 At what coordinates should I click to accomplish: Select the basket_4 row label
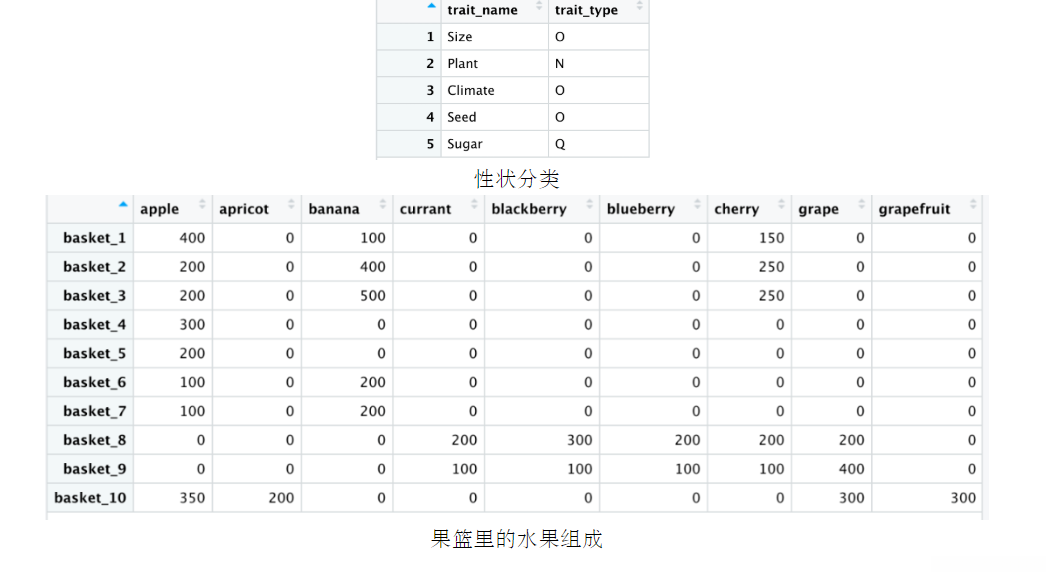click(x=94, y=324)
